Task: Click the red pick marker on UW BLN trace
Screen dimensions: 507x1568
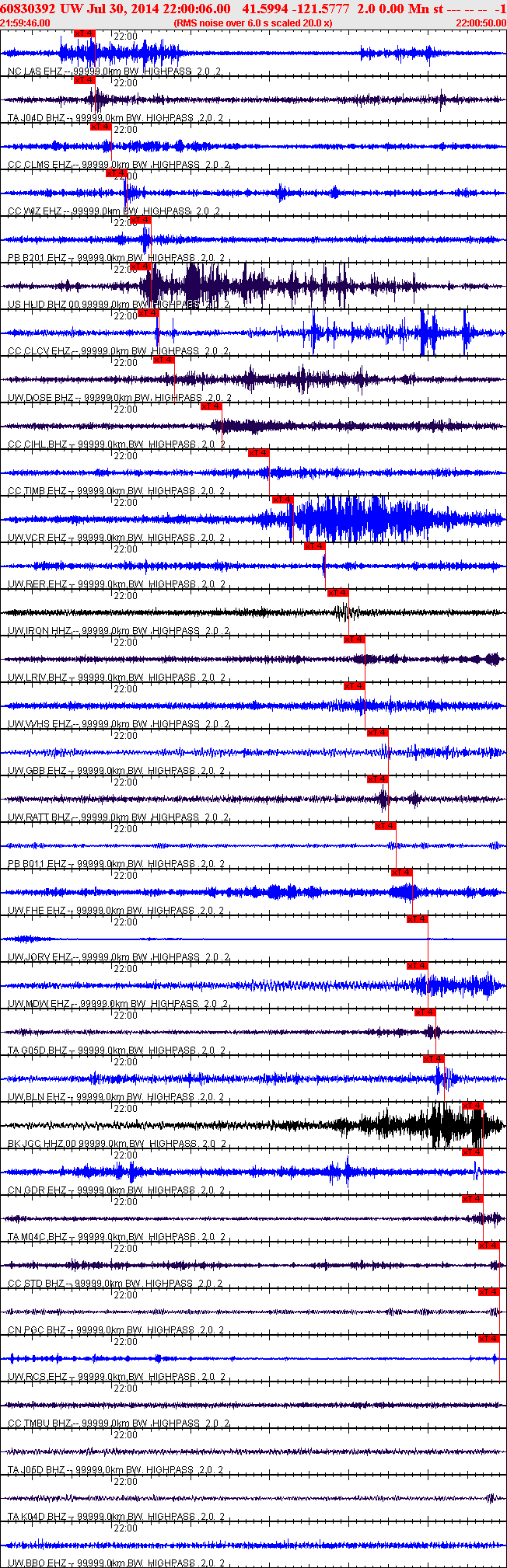Action: pyautogui.click(x=433, y=1059)
